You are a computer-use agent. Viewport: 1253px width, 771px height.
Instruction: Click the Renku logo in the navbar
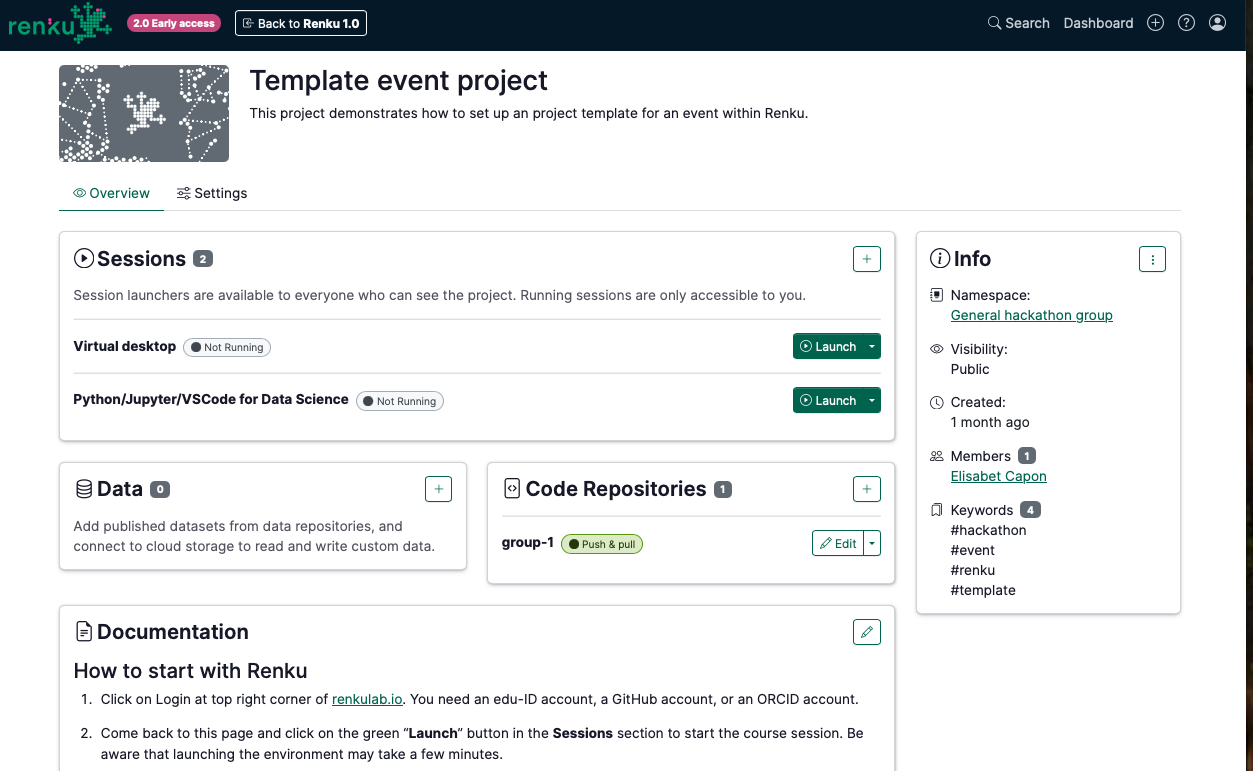(58, 22)
